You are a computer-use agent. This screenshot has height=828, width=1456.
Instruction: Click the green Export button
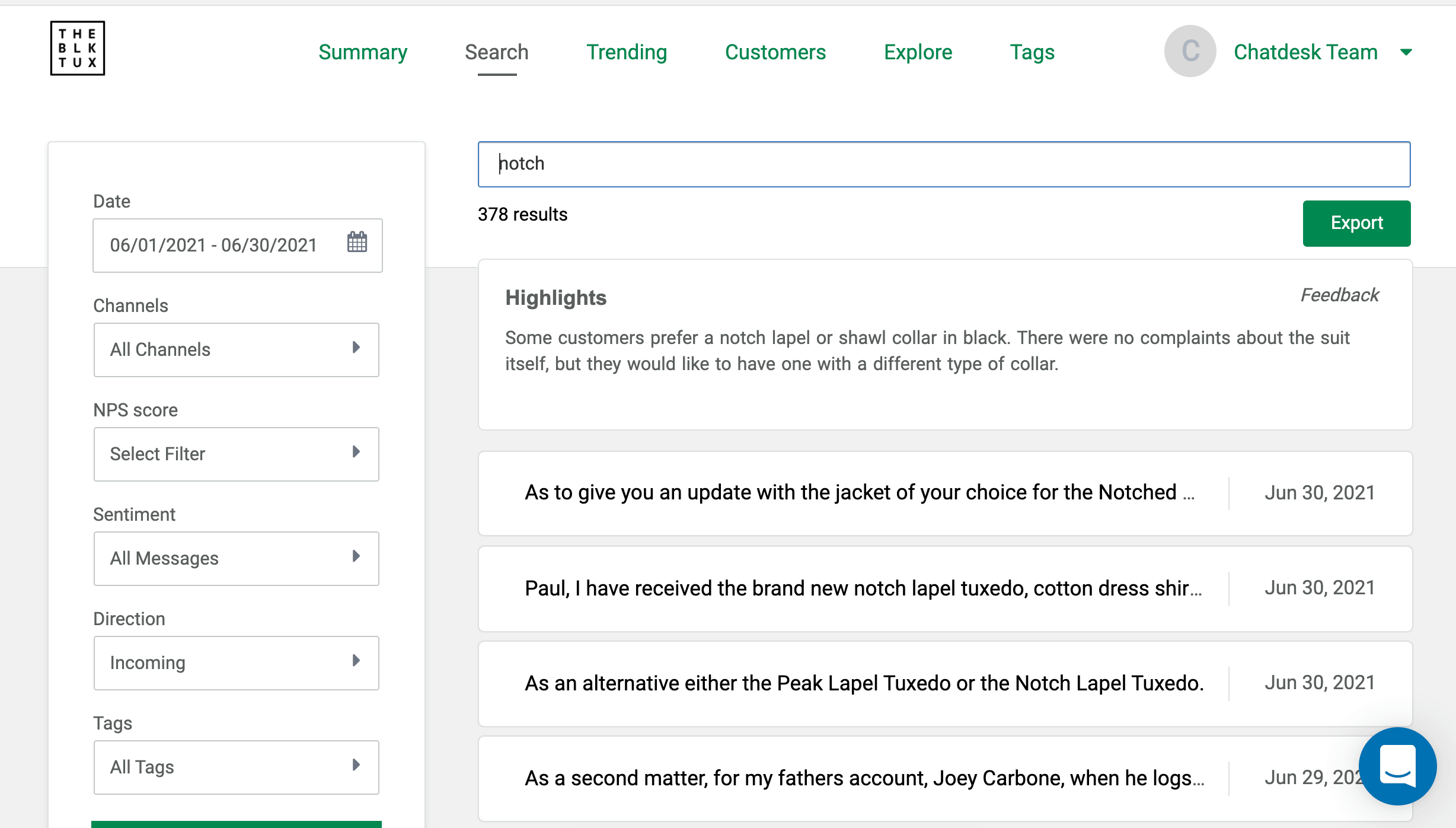point(1356,224)
